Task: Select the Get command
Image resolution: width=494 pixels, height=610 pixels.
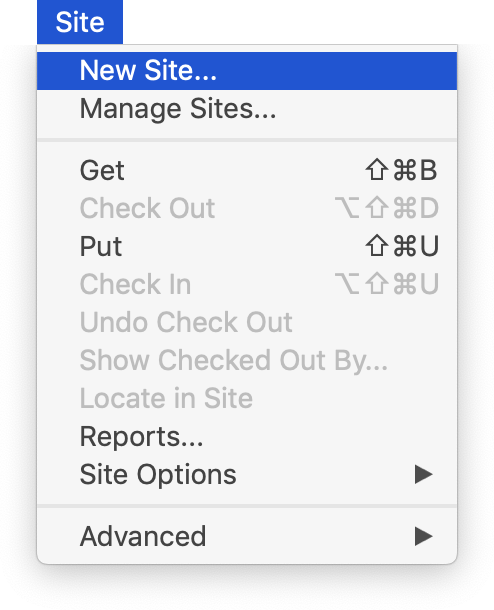Action: (247, 170)
